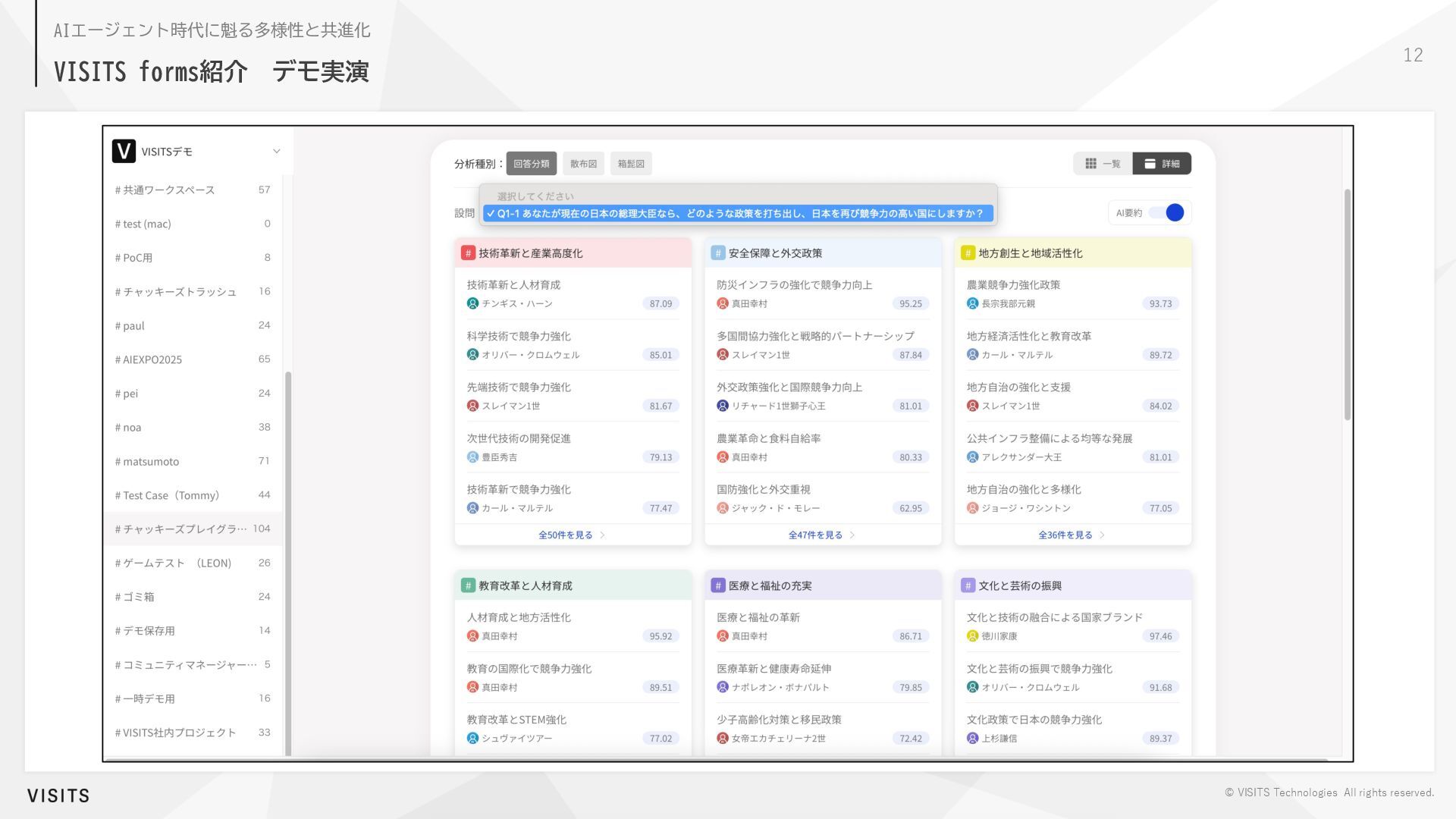Viewport: 1456px width, 819px height.
Task: Click sidebar vertical scrollbar
Action: (x=288, y=563)
